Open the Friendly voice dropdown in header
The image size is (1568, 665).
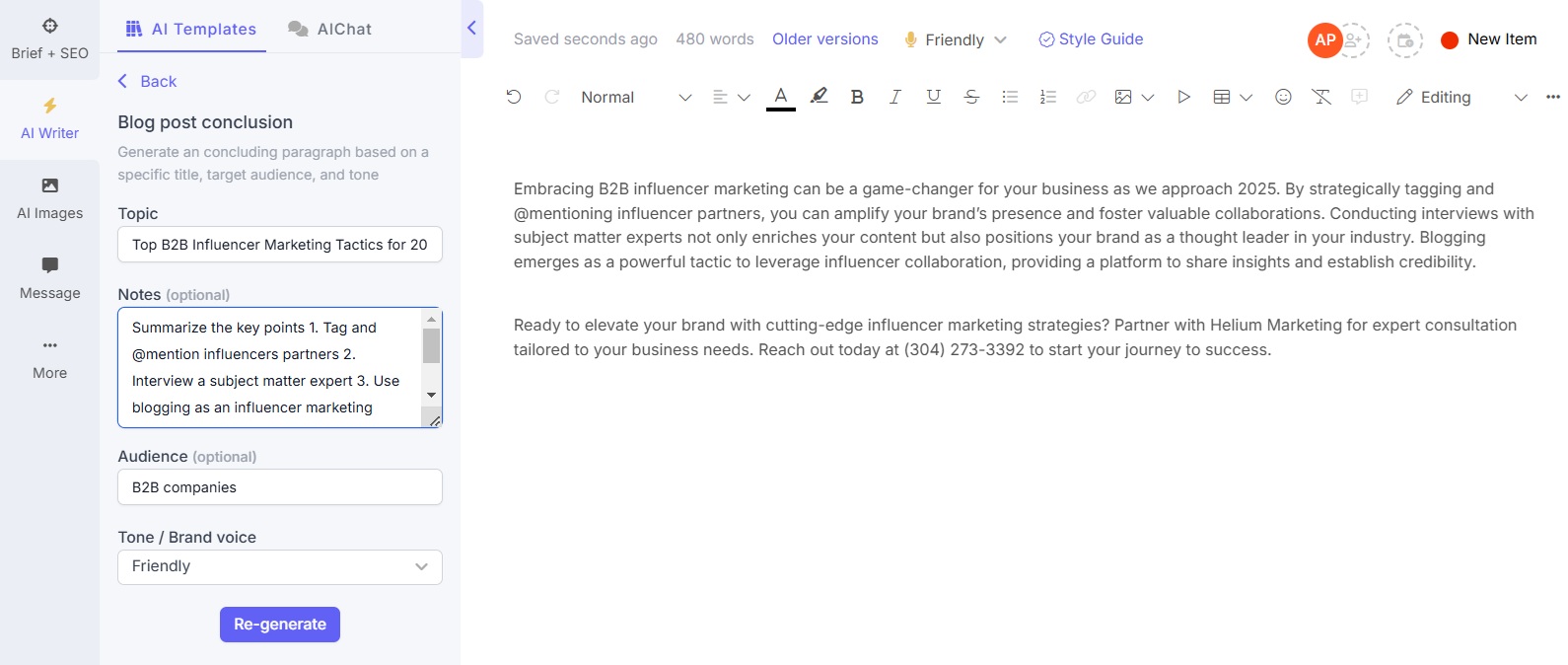coord(955,39)
